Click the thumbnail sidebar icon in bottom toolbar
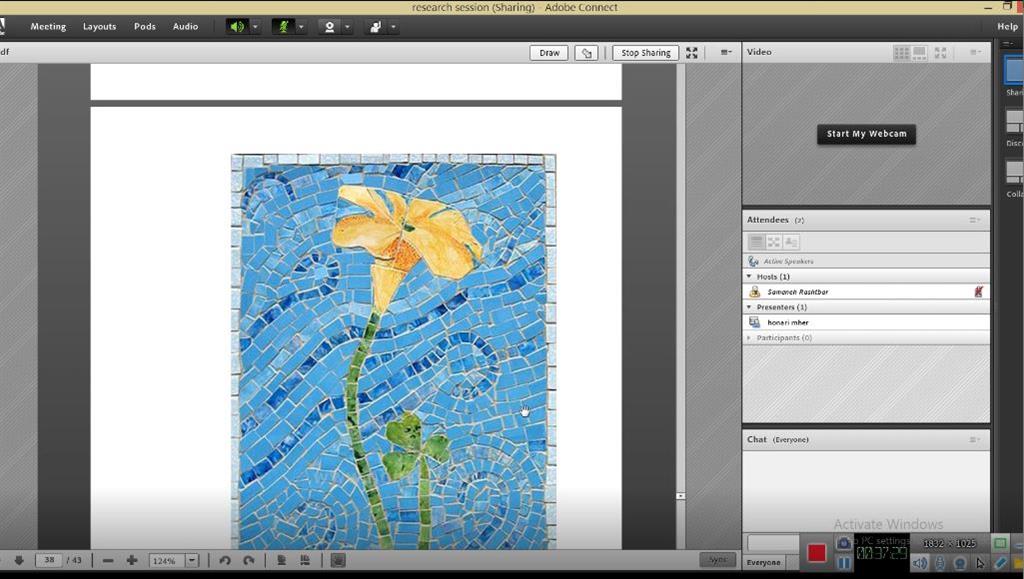 click(x=338, y=560)
